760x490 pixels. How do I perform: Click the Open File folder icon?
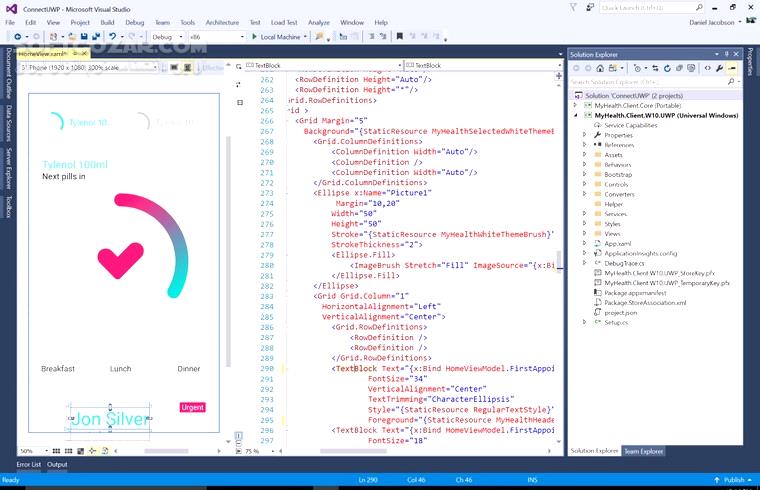click(x=72, y=37)
